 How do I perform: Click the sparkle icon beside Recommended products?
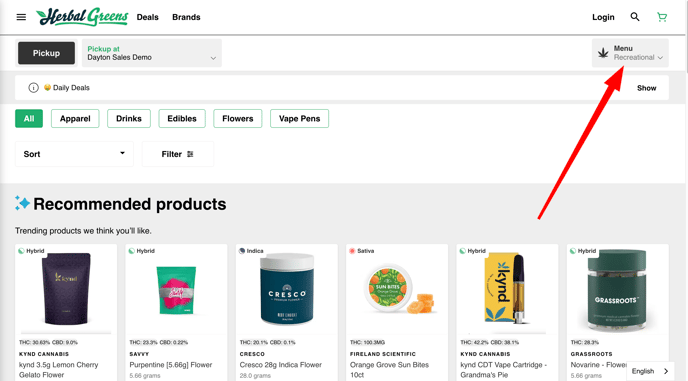coord(22,203)
